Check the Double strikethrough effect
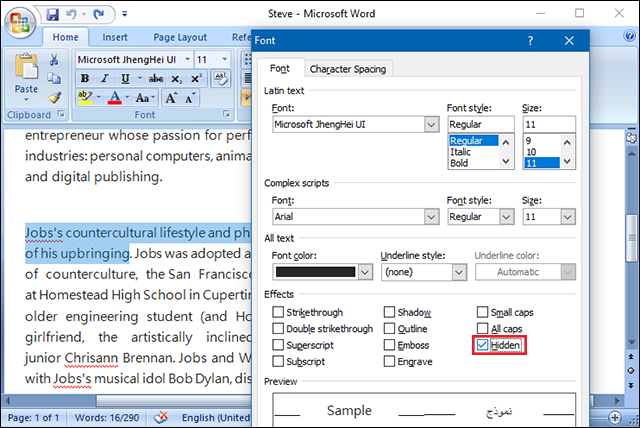 tap(278, 328)
